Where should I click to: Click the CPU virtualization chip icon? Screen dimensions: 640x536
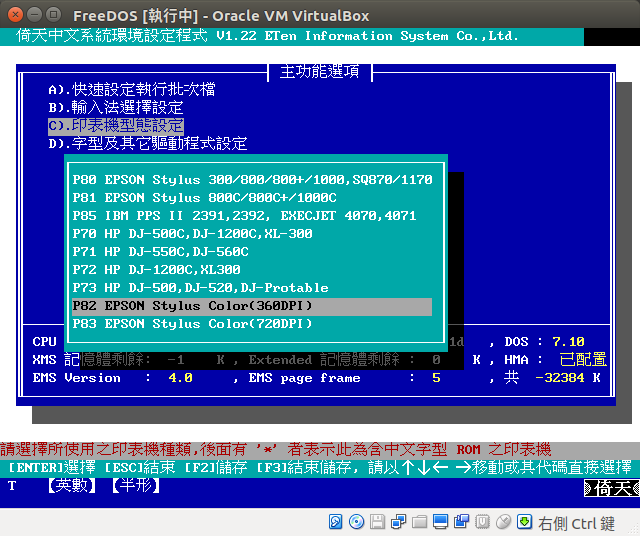click(x=482, y=522)
